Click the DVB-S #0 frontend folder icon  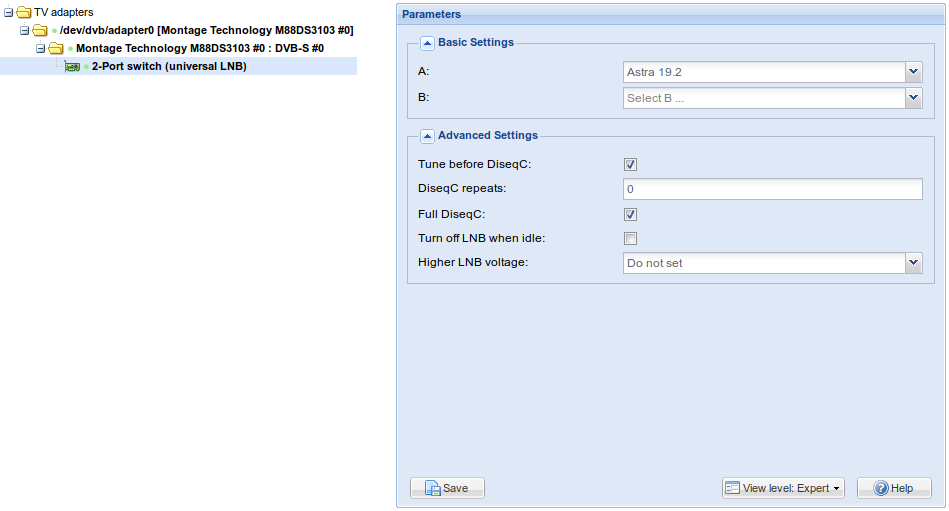point(56,48)
